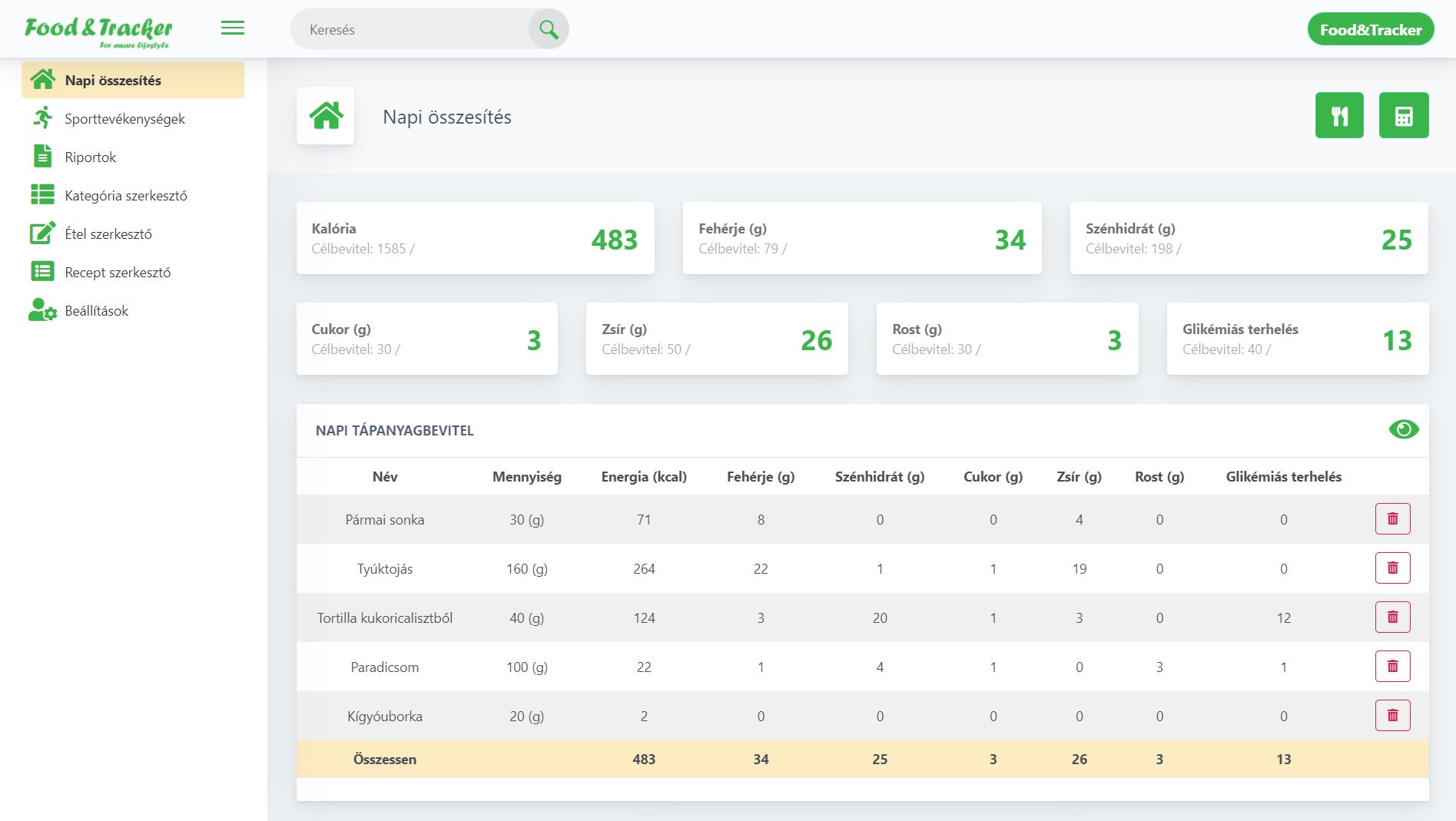Viewport: 1456px width, 821px height.
Task: Click the running figure Sporttevékenységek icon
Action: (43, 118)
